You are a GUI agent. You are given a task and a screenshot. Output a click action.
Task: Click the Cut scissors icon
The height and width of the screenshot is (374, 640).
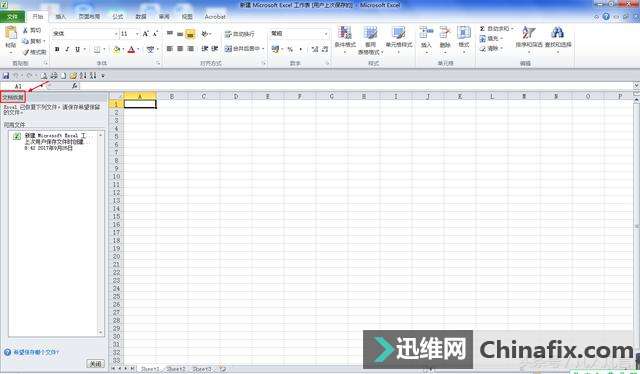pos(26,30)
